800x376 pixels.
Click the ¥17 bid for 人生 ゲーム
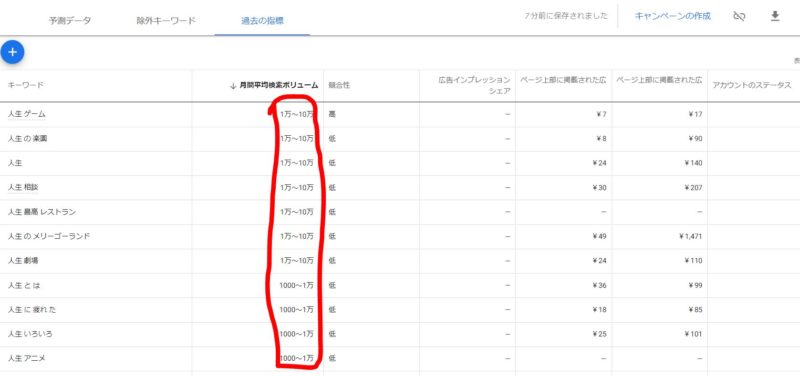(696, 114)
